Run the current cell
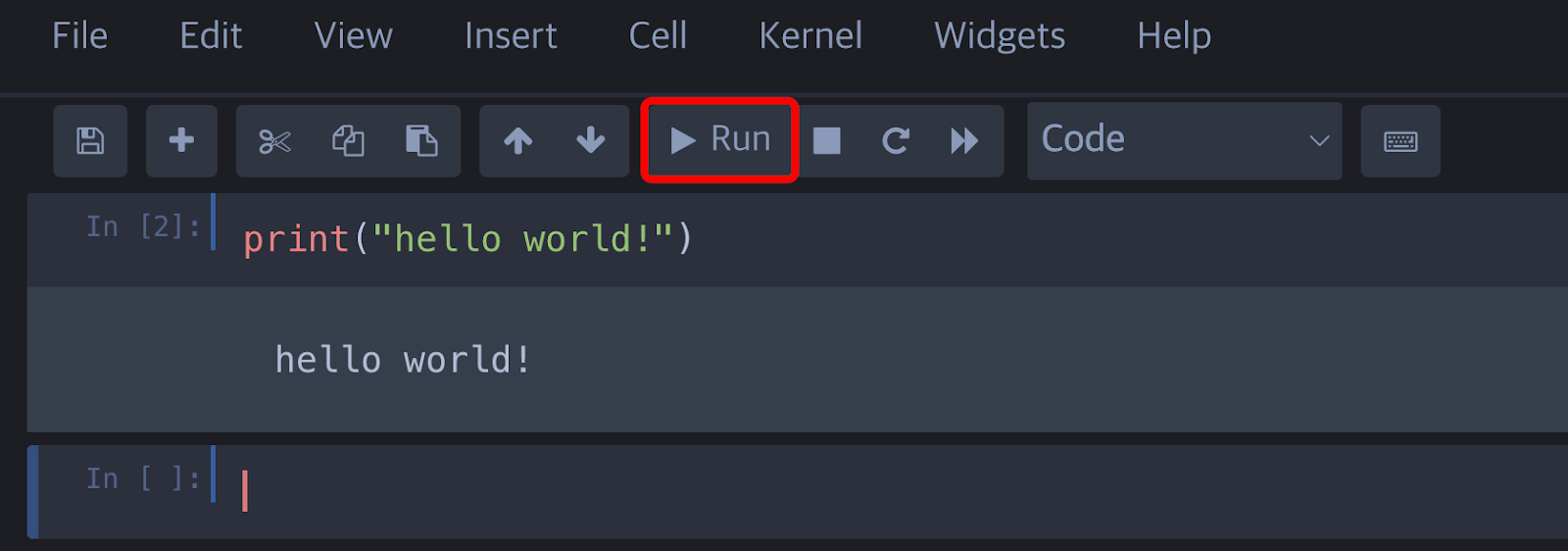 coord(720,140)
